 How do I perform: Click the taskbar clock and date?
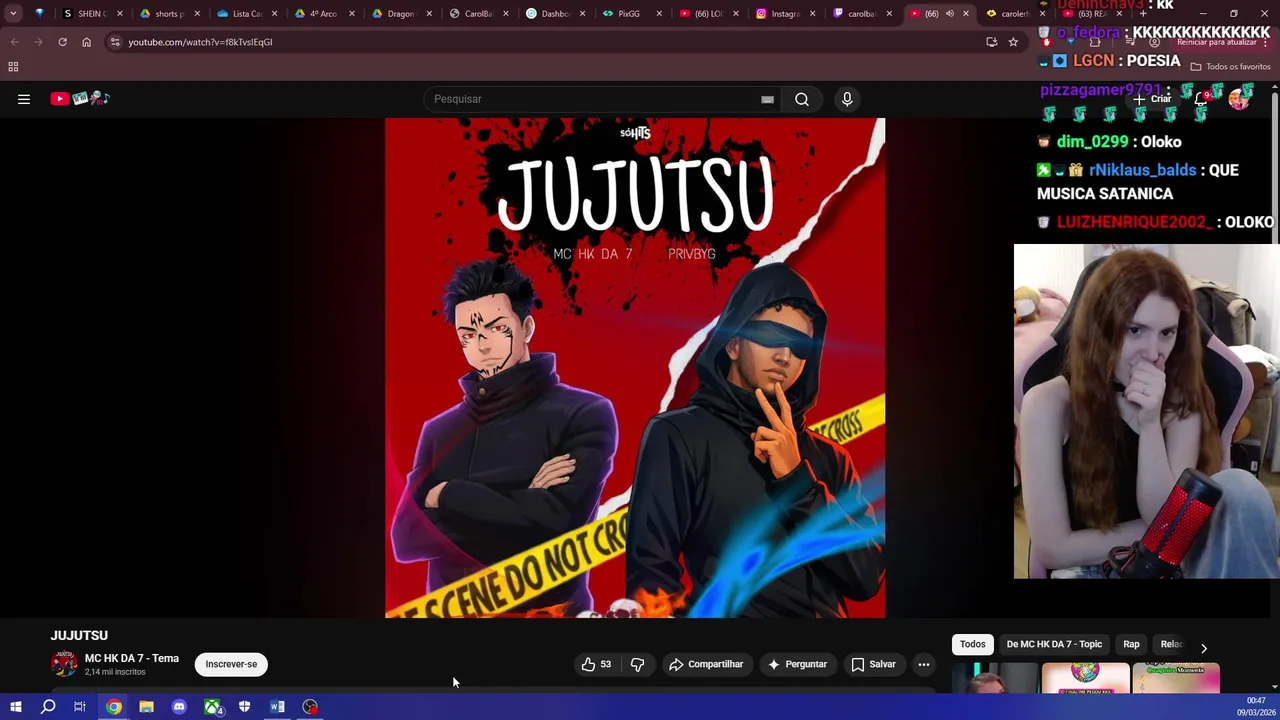click(x=1256, y=707)
